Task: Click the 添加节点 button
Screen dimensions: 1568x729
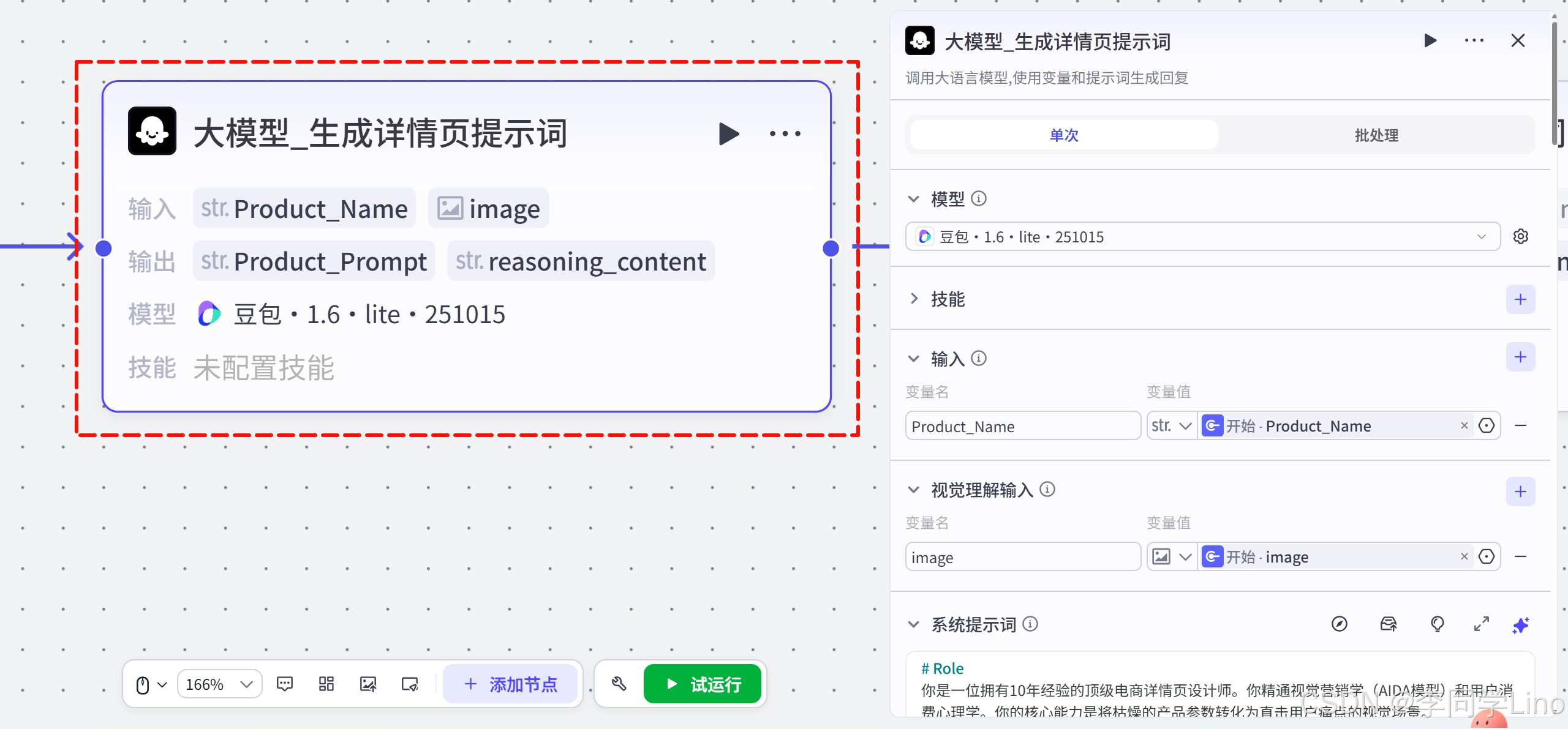Action: 510,684
